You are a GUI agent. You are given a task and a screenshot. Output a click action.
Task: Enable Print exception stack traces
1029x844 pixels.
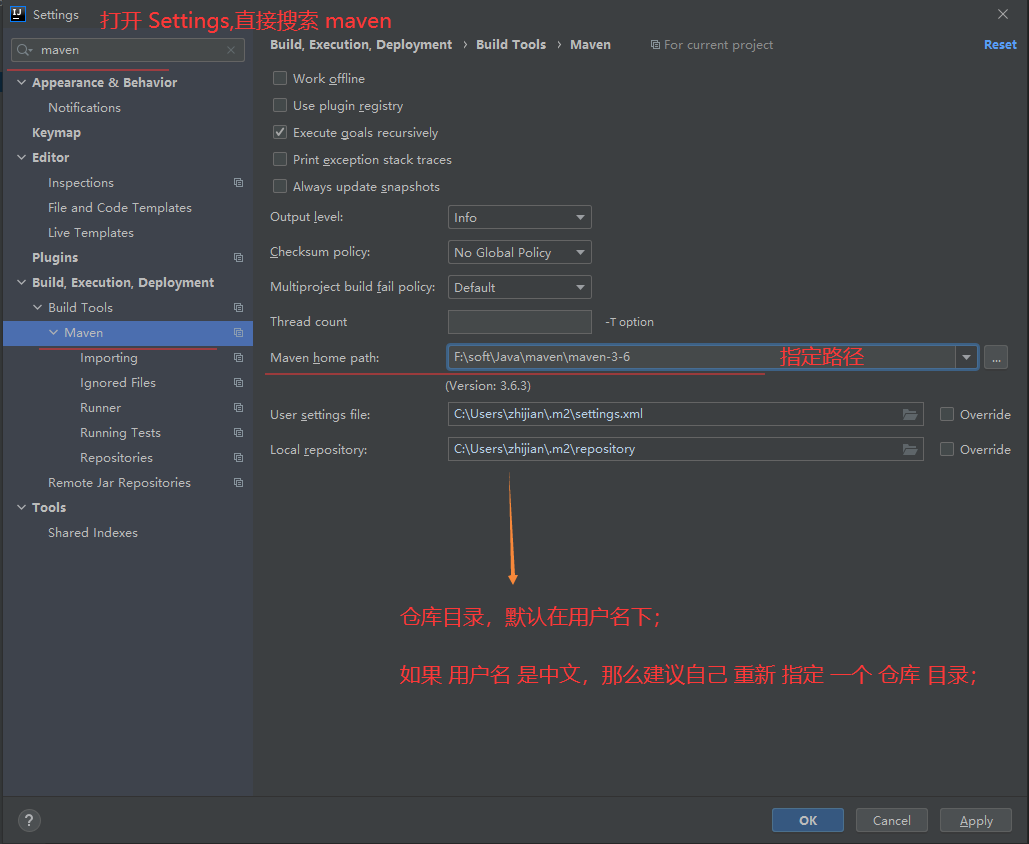click(280, 159)
